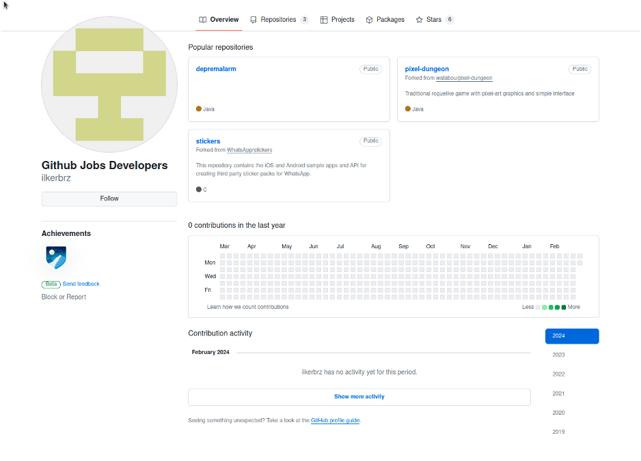641x461 pixels.
Task: Click Show more activity button
Action: tap(359, 397)
